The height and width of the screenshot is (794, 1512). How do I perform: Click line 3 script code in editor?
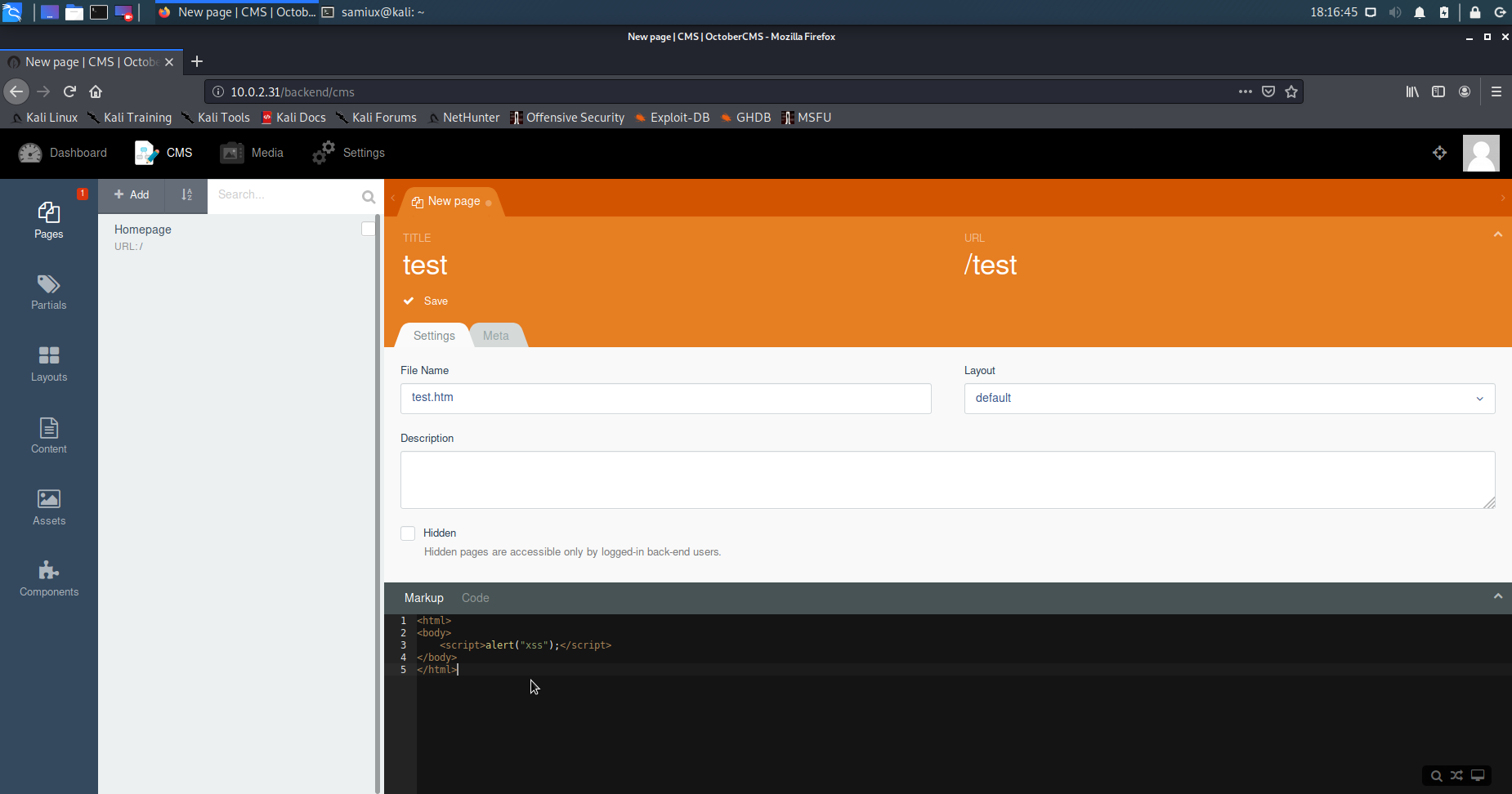coord(525,645)
